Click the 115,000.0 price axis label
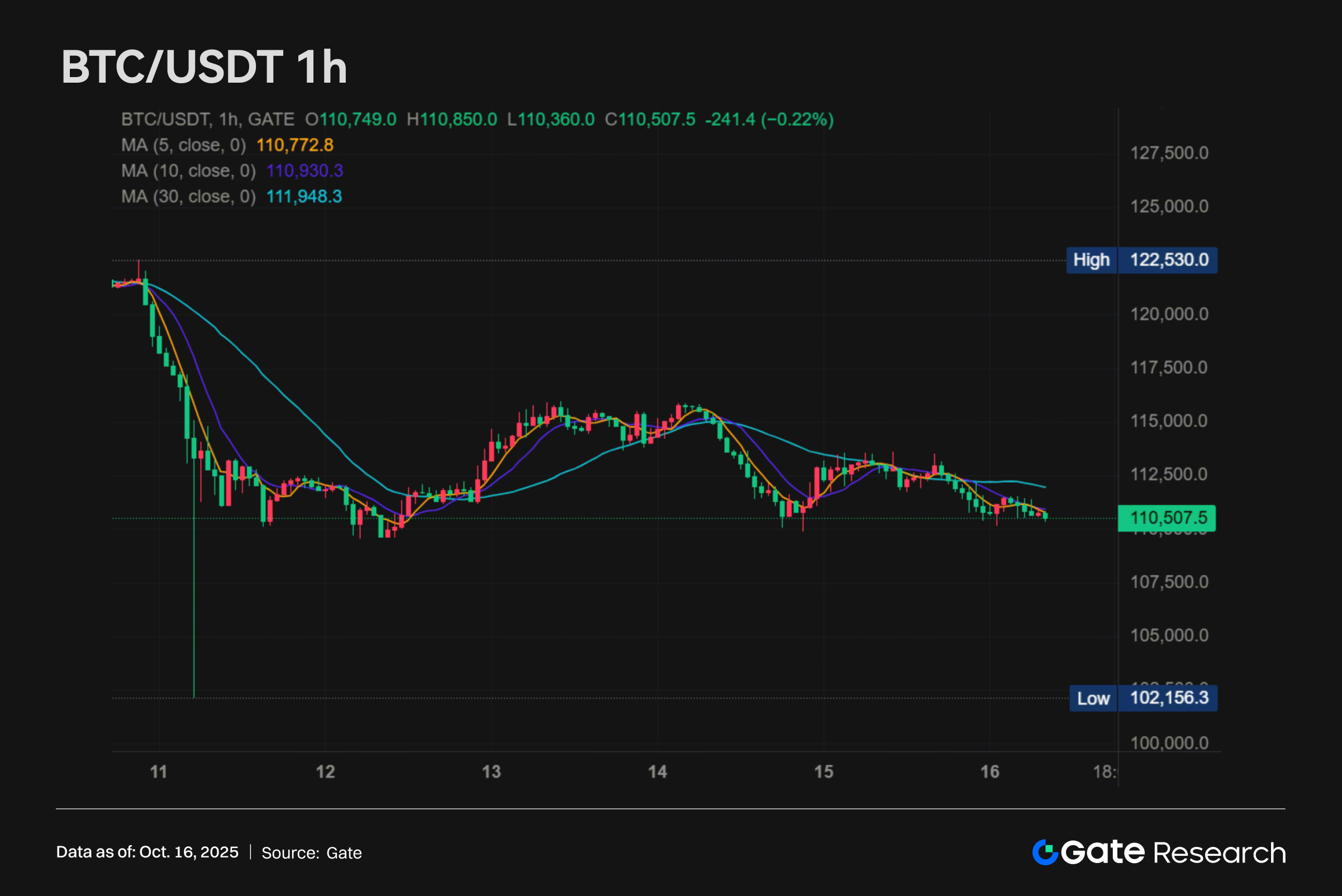1342x896 pixels. pyautogui.click(x=1169, y=421)
